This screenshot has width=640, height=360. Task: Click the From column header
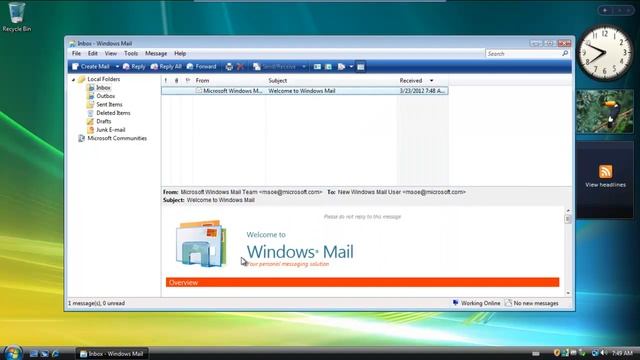pos(229,81)
